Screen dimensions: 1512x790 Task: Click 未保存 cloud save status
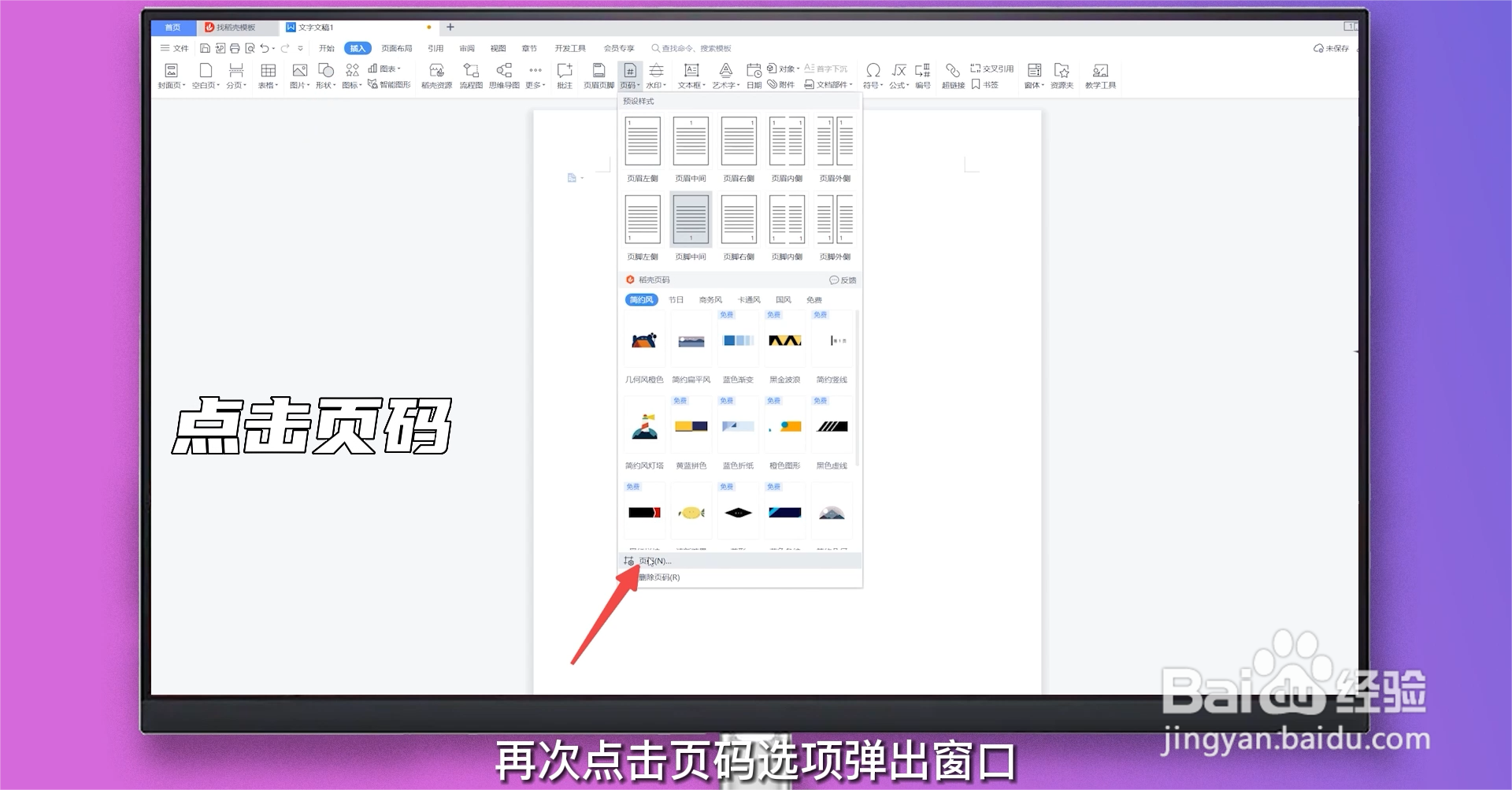(x=1332, y=49)
